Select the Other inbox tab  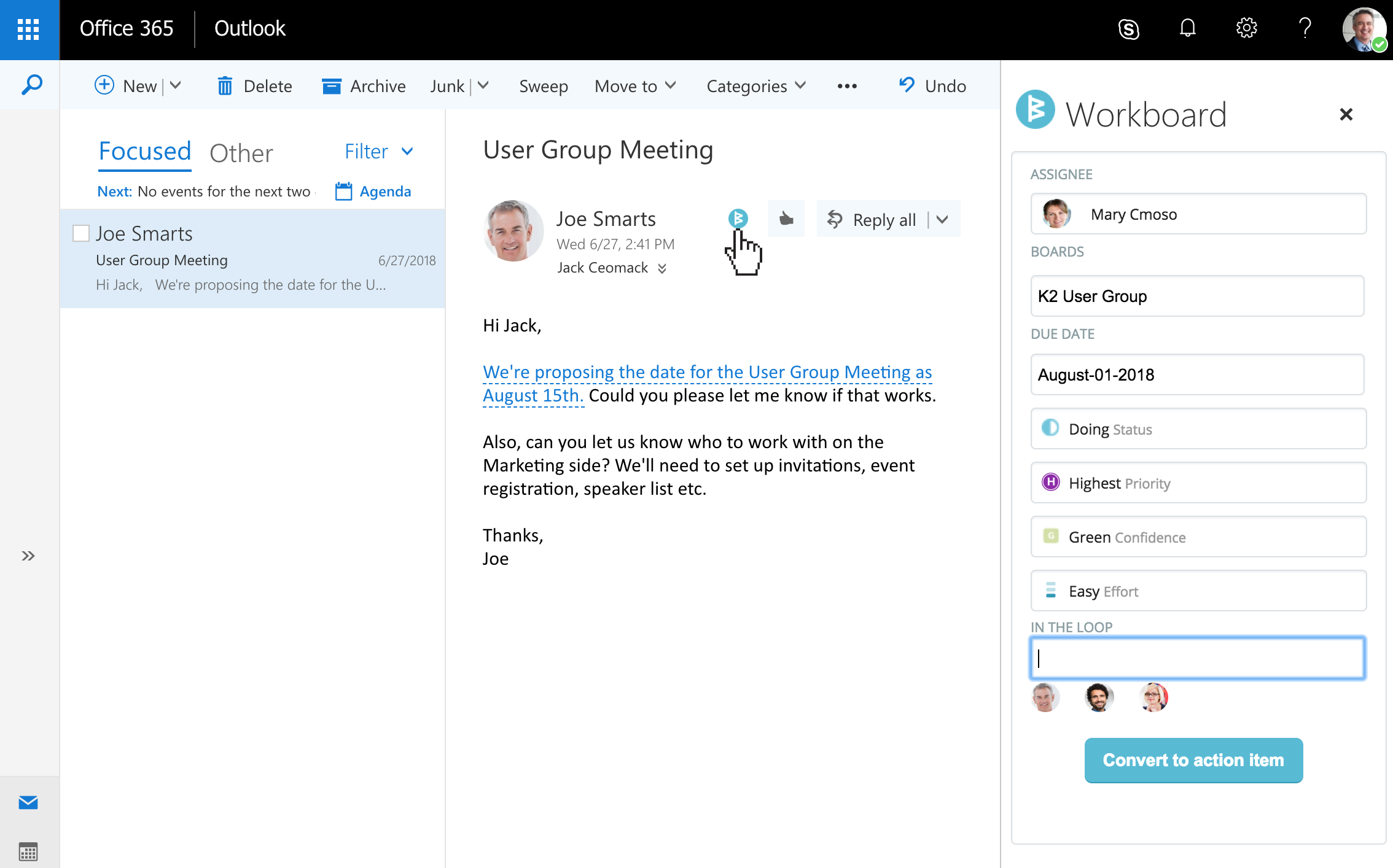241,153
